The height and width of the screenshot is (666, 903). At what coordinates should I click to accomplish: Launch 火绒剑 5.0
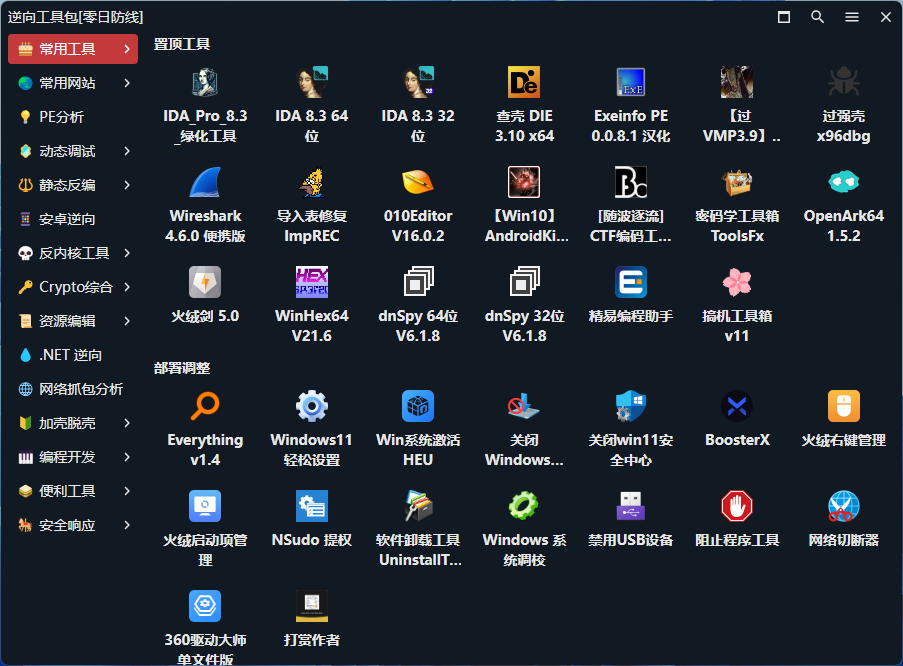tap(205, 295)
